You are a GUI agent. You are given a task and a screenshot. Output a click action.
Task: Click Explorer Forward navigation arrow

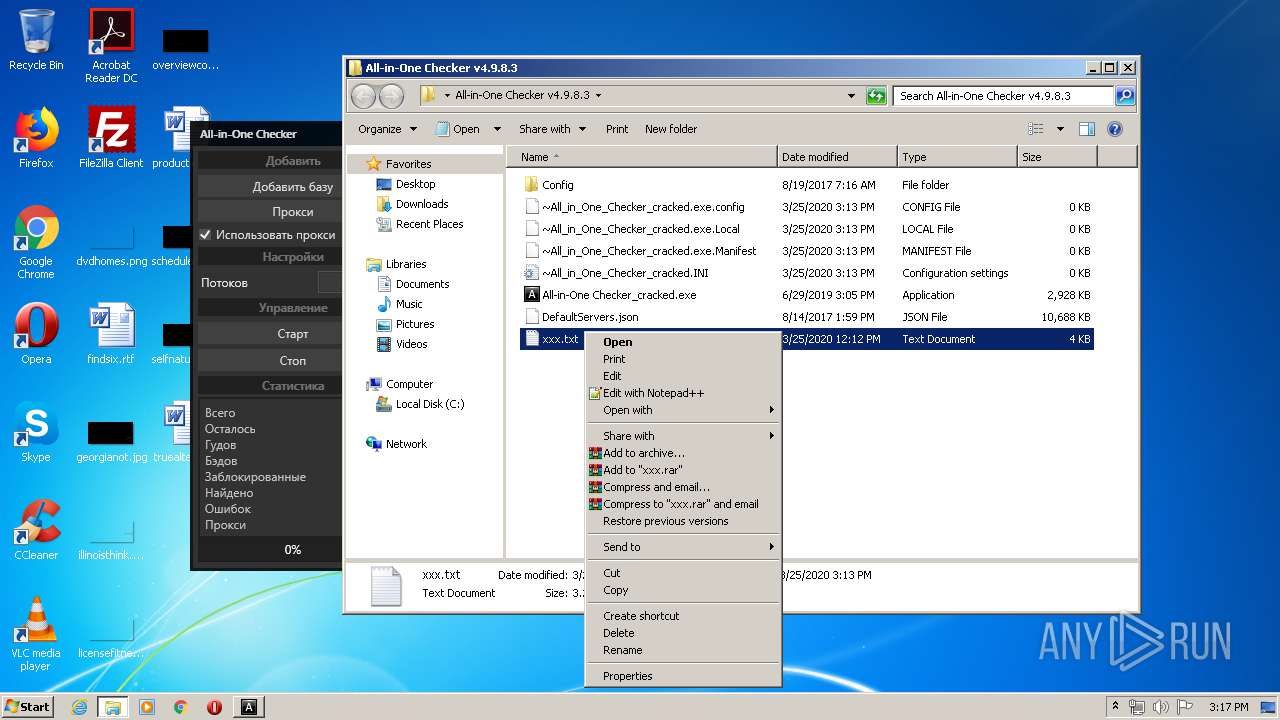pyautogui.click(x=391, y=96)
